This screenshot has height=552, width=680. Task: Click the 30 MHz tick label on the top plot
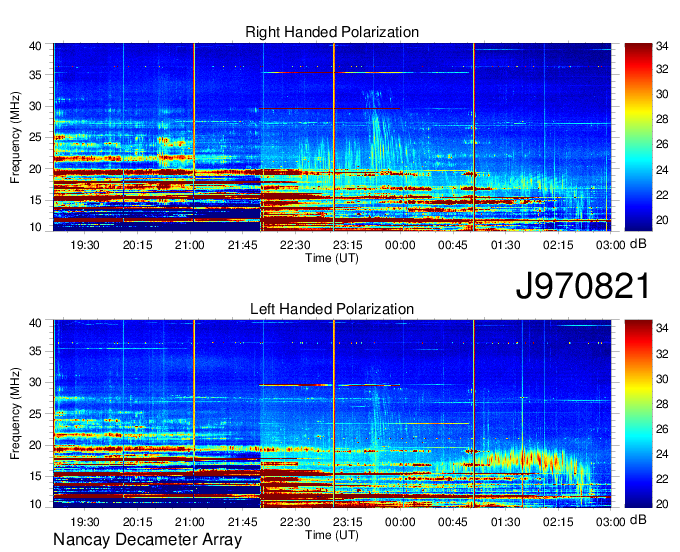point(35,106)
